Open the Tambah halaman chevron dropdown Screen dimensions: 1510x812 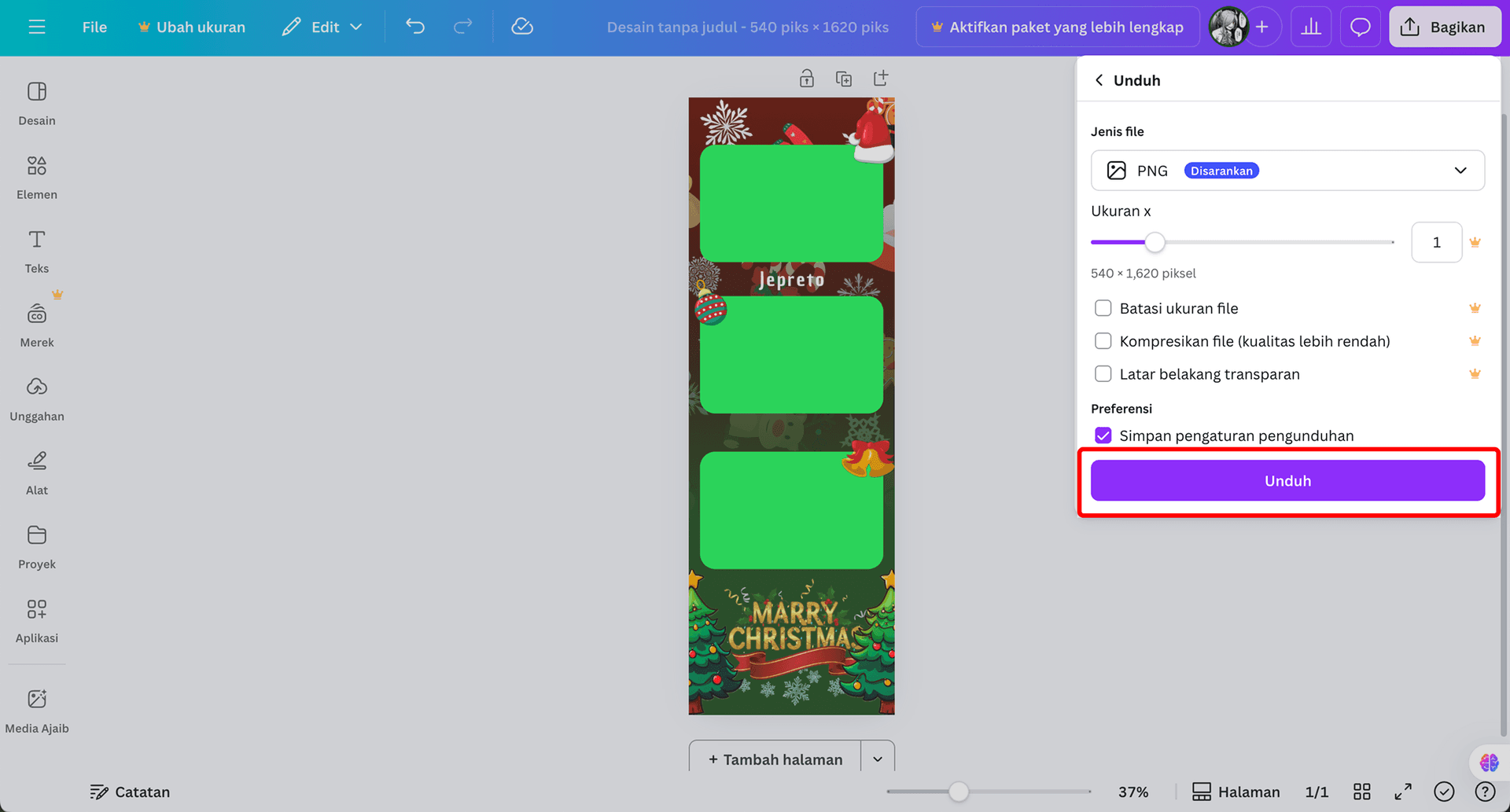coord(877,759)
